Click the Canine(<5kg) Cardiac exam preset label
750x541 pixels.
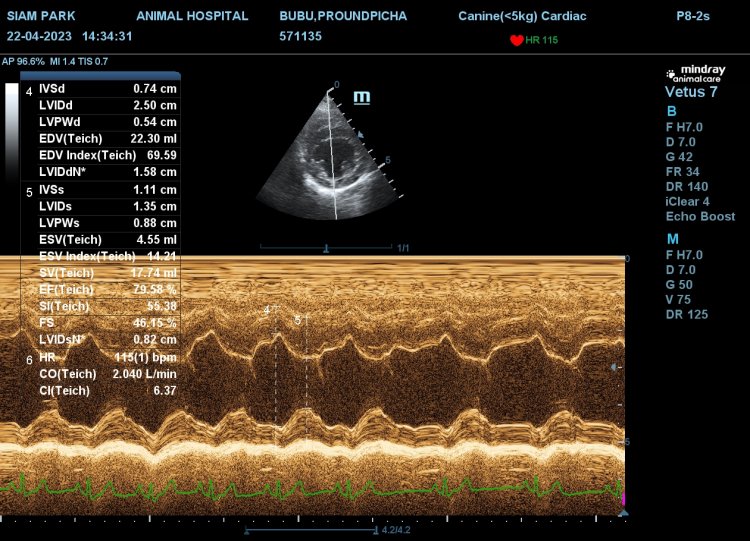tap(521, 17)
